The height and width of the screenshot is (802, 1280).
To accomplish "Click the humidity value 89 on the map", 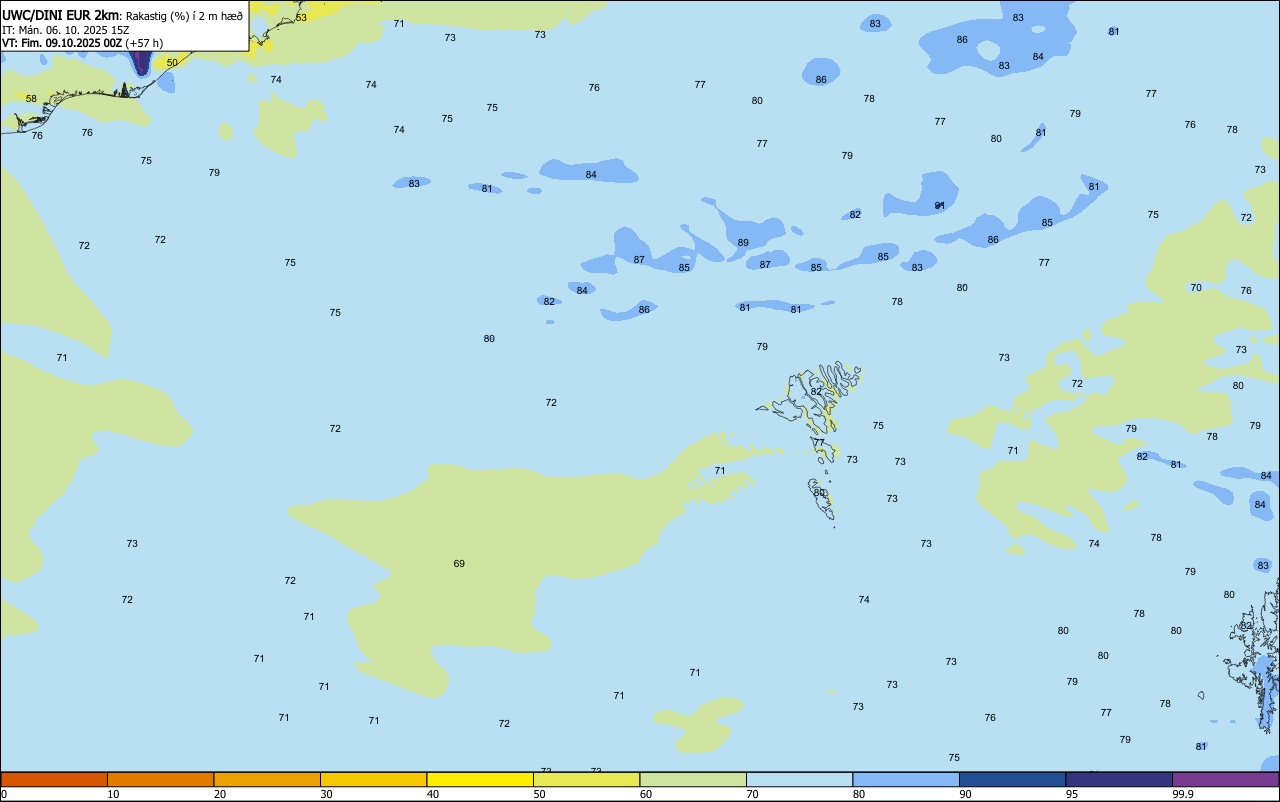I will [x=743, y=243].
